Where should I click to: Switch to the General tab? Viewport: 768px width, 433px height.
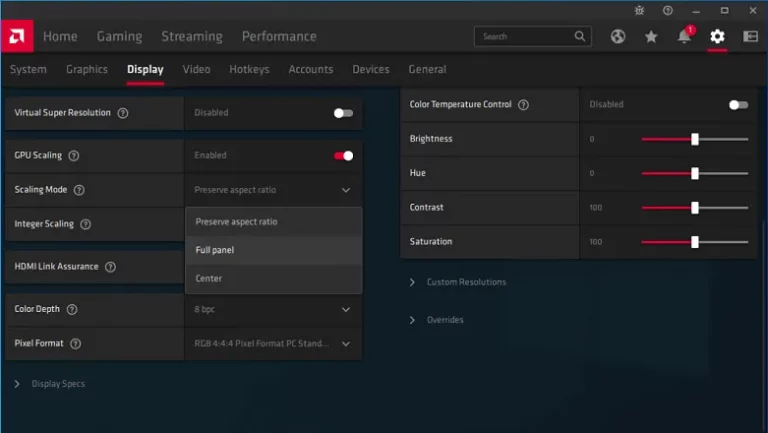[427, 70]
